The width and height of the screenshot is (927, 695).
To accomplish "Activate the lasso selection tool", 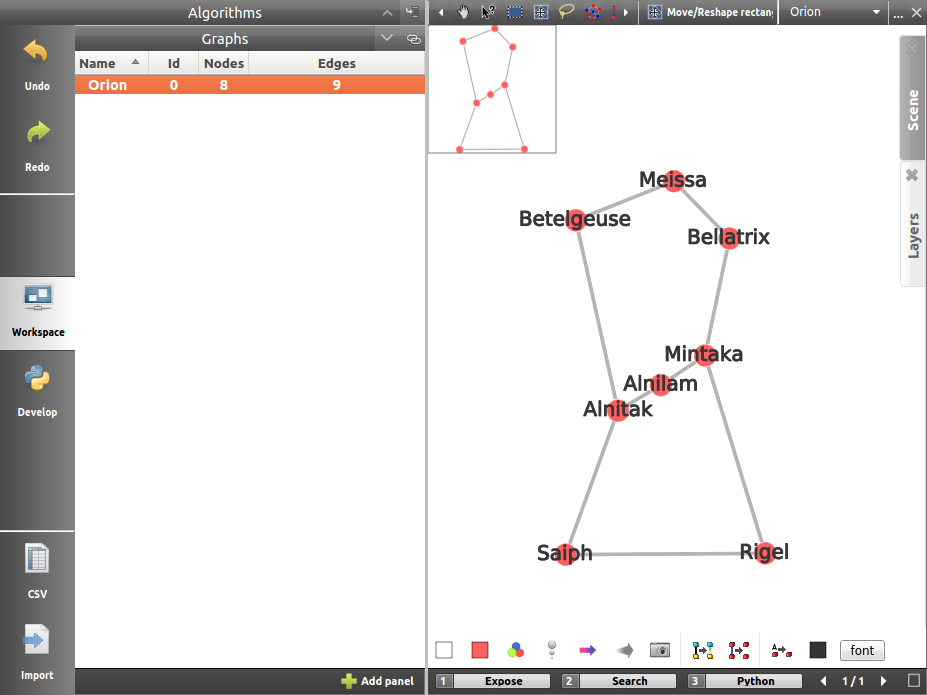I will pyautogui.click(x=567, y=13).
